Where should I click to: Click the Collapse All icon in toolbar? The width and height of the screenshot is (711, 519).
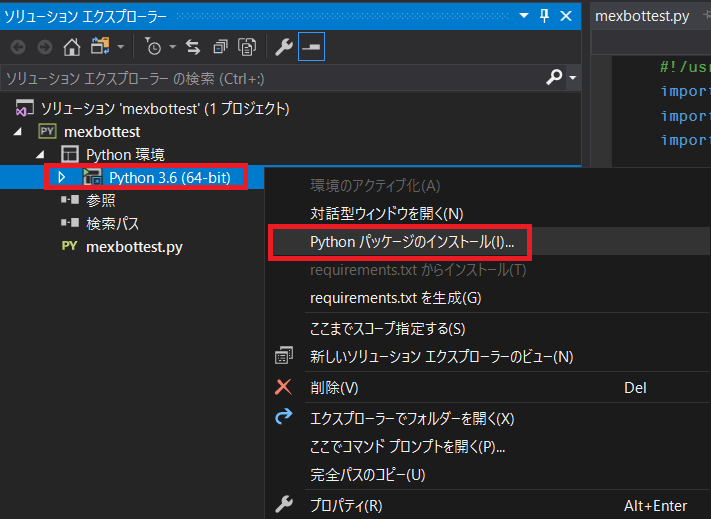coord(220,47)
